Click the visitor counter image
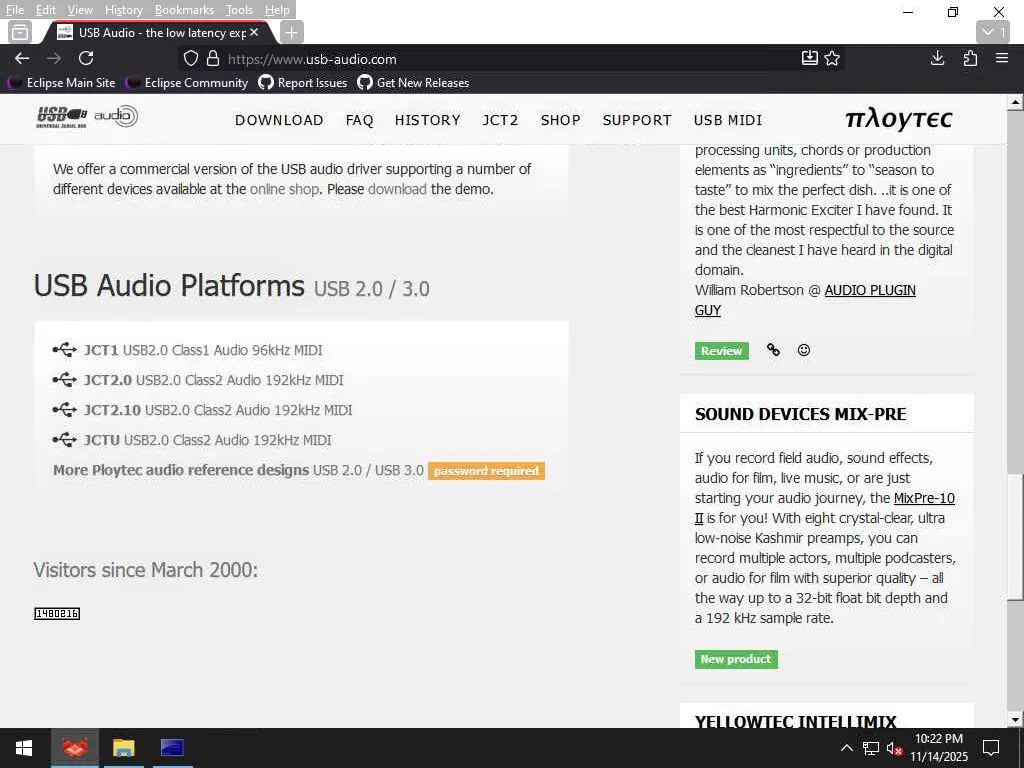This screenshot has width=1024, height=768. (57, 613)
